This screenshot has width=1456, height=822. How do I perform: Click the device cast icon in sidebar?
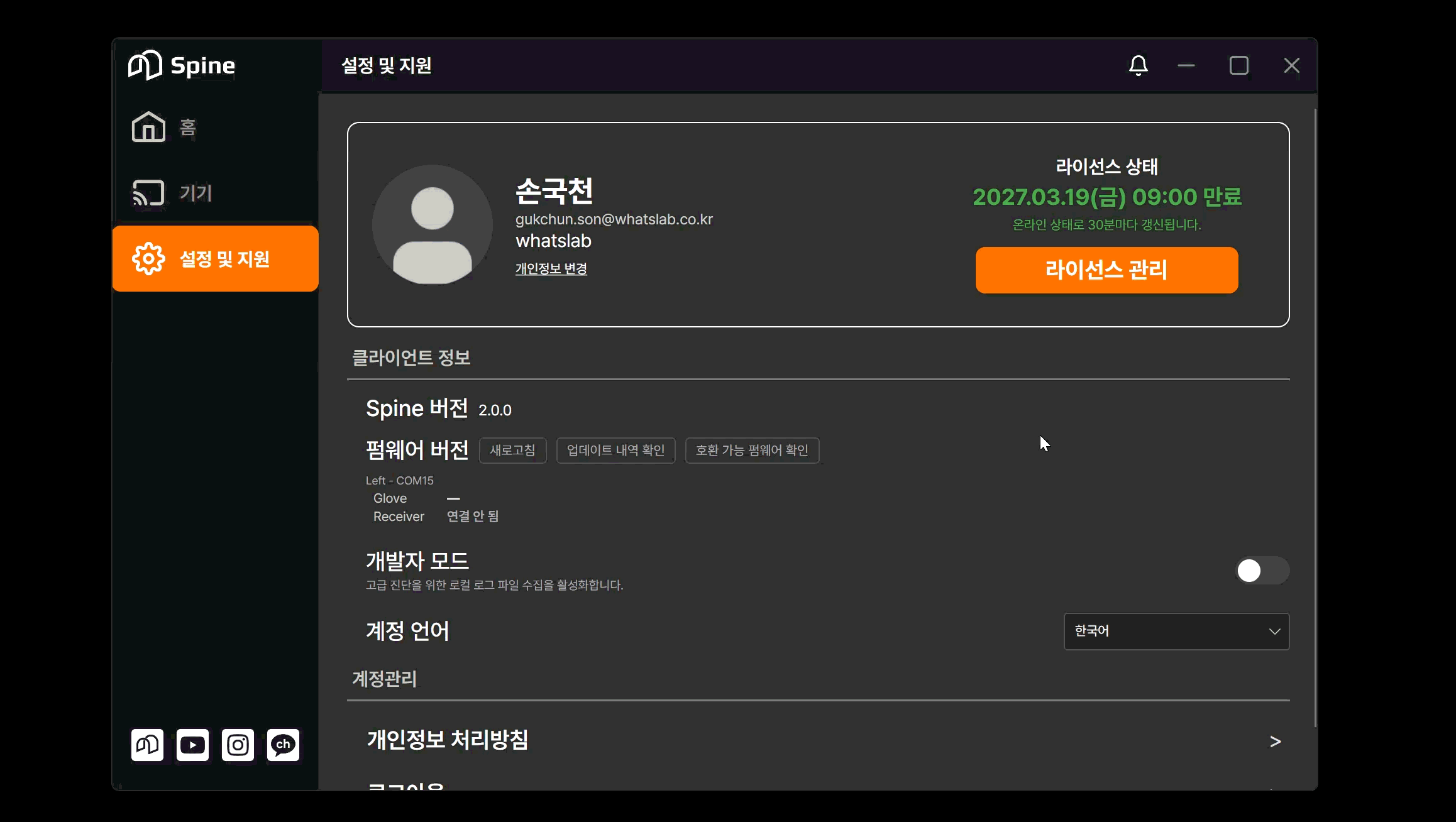click(x=148, y=193)
